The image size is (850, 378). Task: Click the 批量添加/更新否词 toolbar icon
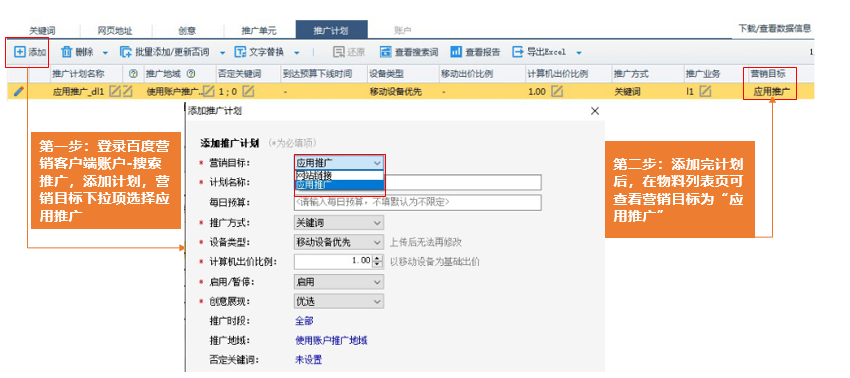pos(126,52)
